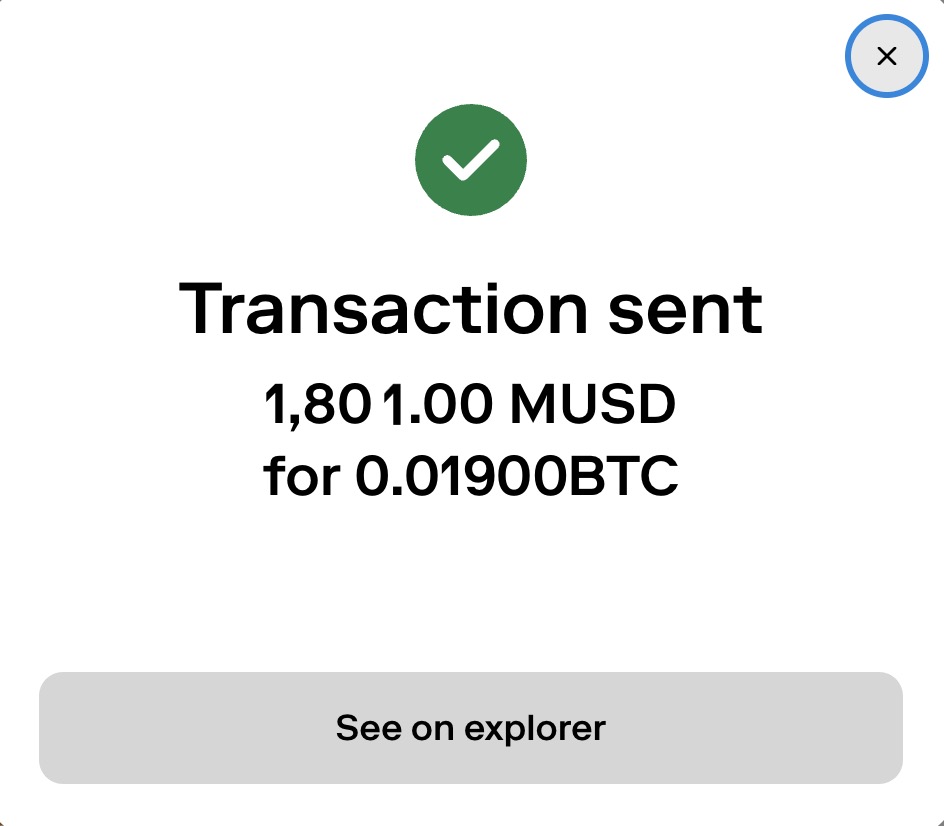Open See on explorer

[471, 727]
